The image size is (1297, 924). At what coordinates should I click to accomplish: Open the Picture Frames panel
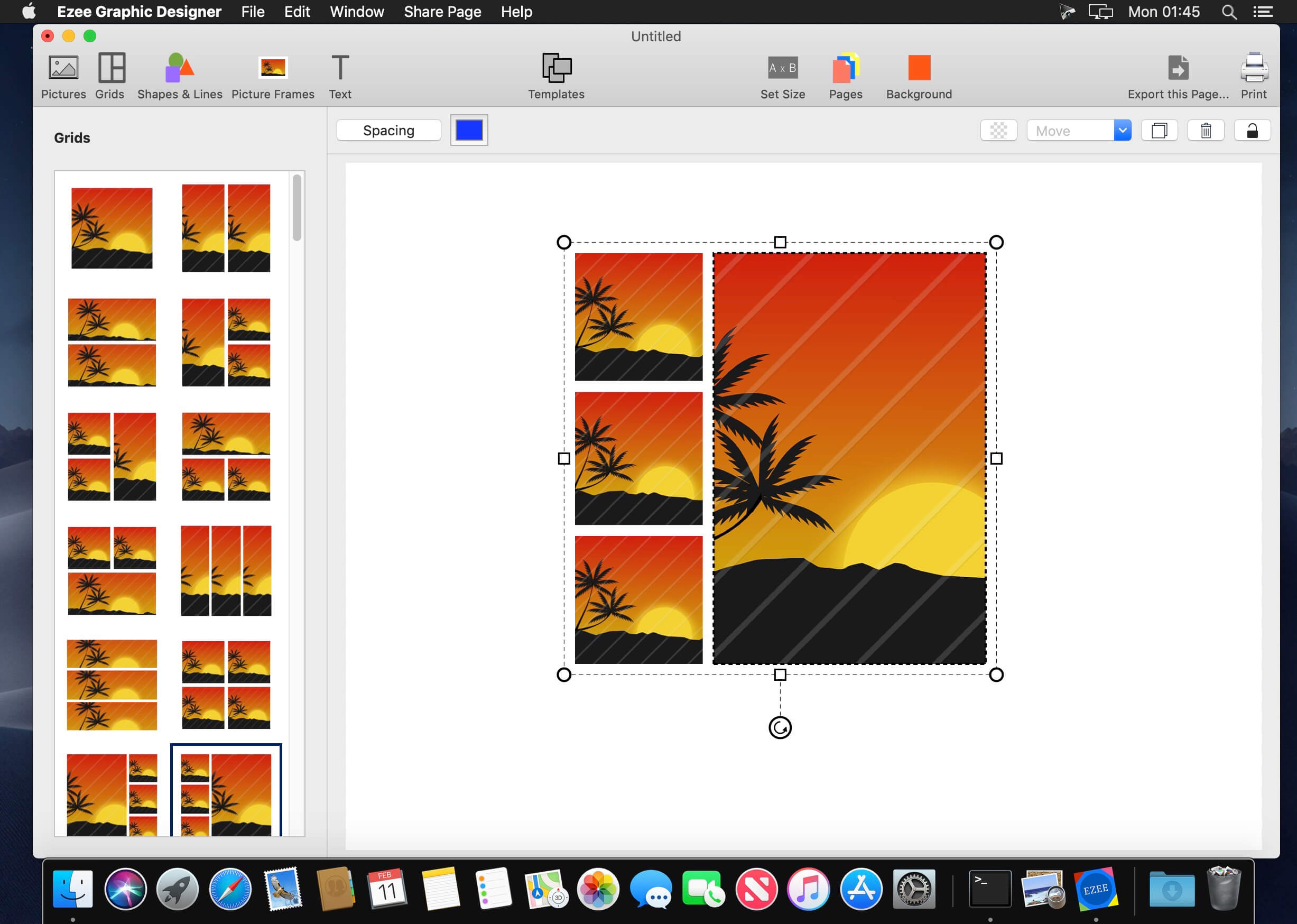[273, 68]
